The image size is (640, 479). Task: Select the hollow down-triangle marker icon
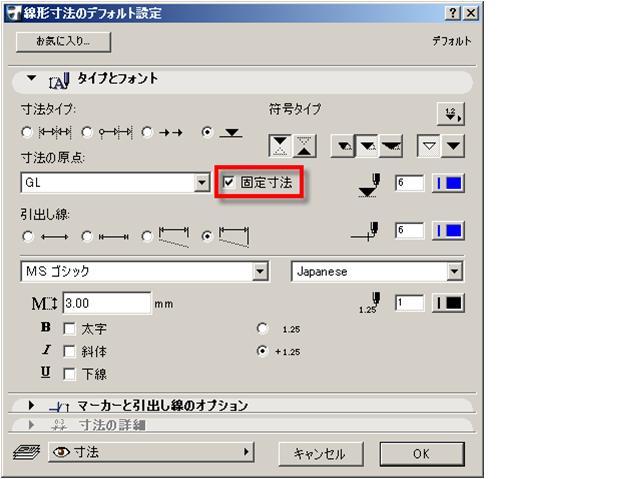(430, 145)
